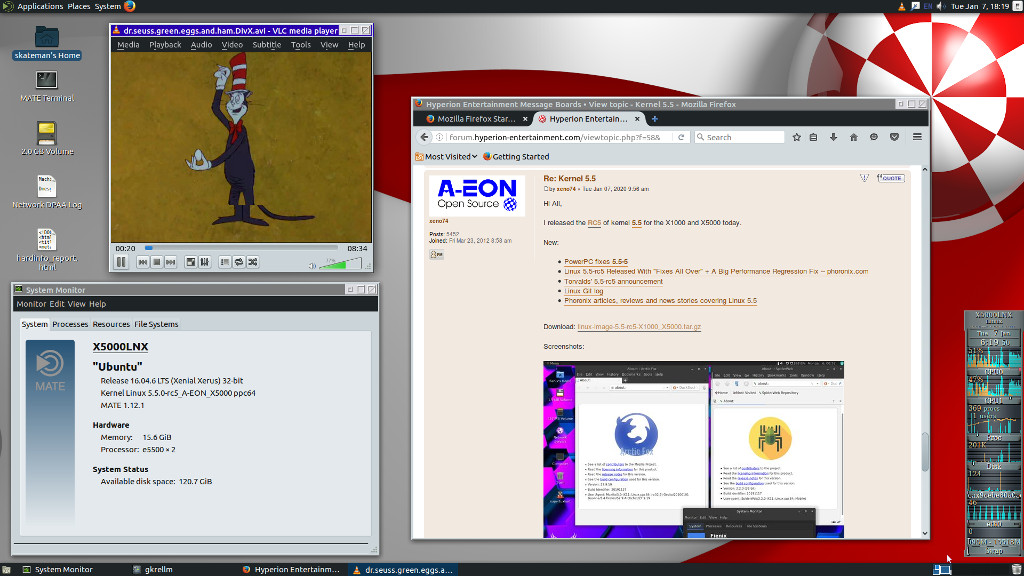Expand Most Visited bookmarks dropdown
Image resolution: width=1024 pixels, height=576 pixels.
(x=447, y=157)
